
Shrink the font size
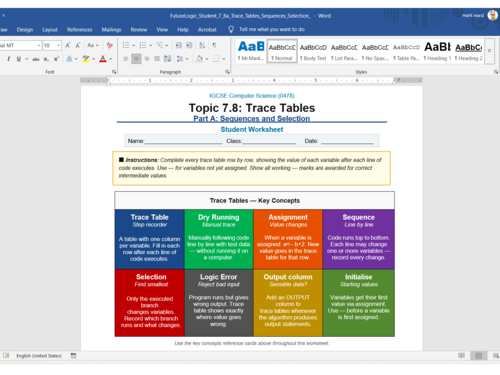point(78,45)
